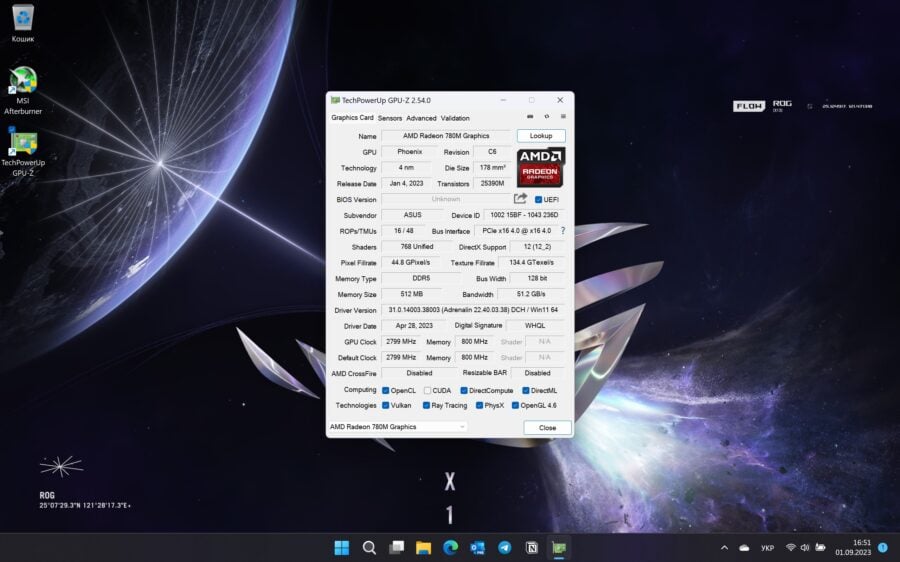The image size is (900, 562).
Task: Click the Shaders value 768 Unified
Action: tap(417, 247)
